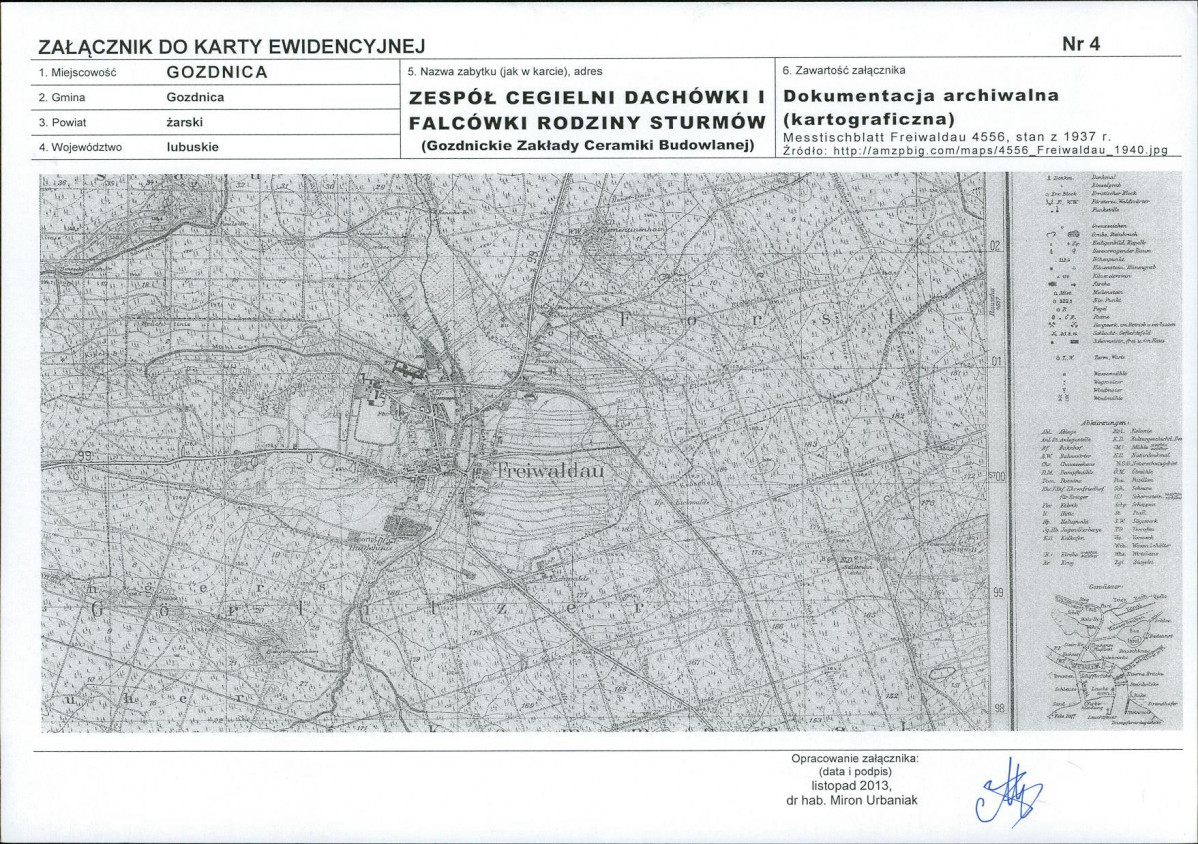Select the 'lubuskie' voivodeship value

(x=193, y=147)
